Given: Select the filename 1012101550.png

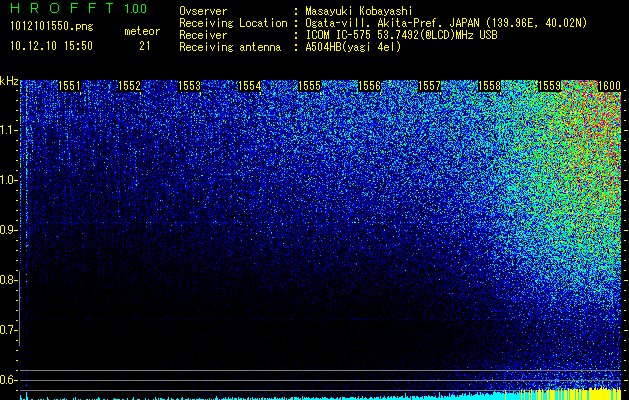Looking at the screenshot, I should (52, 27).
